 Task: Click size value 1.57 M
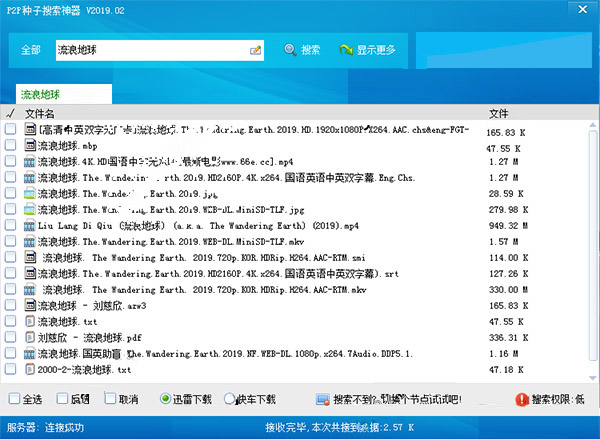[x=504, y=242]
